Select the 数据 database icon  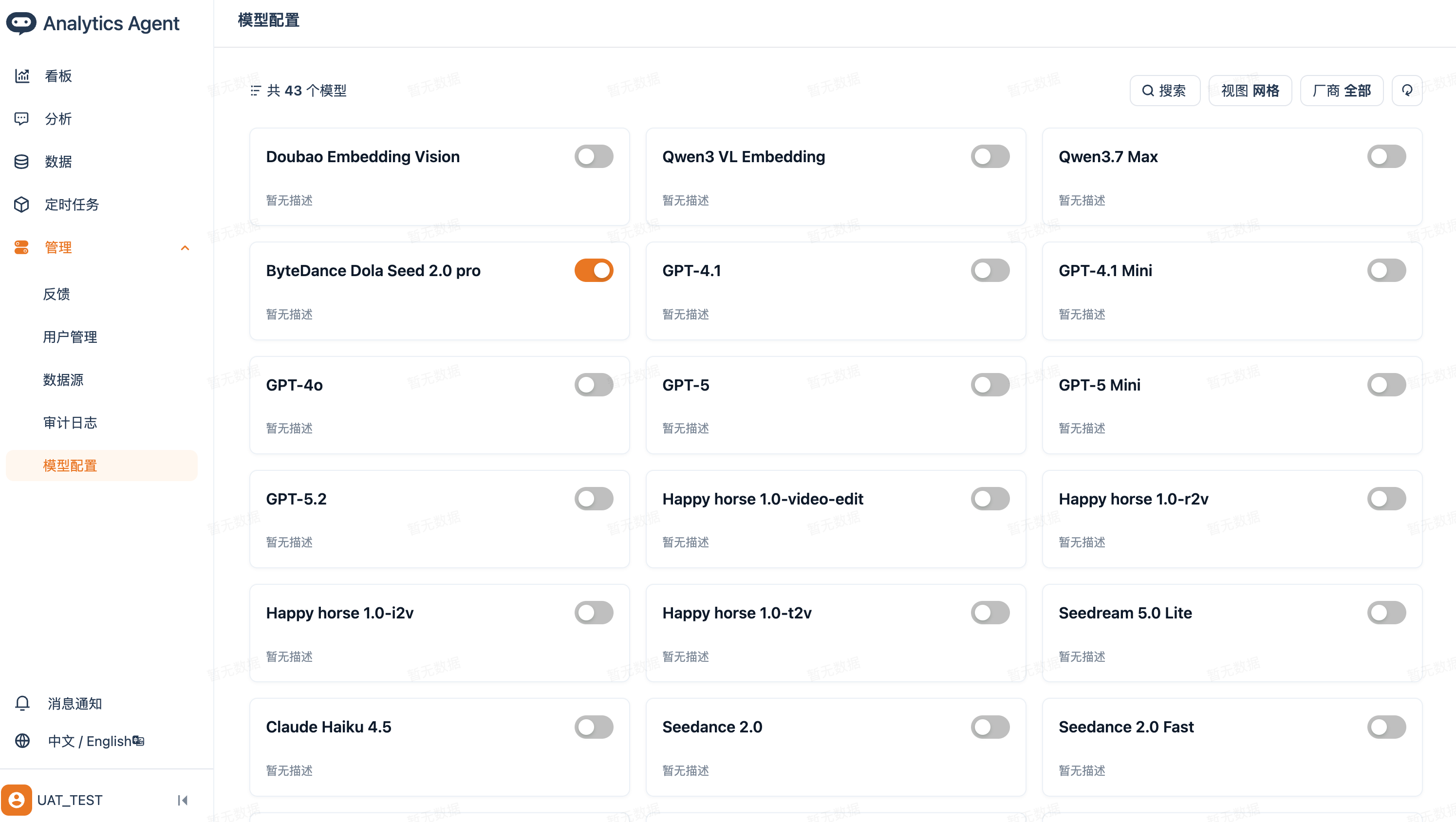coord(21,162)
